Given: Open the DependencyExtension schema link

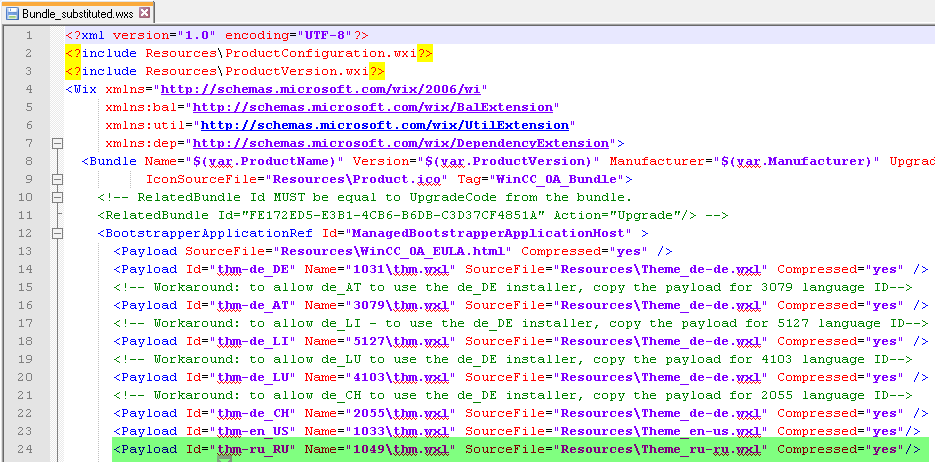Looking at the screenshot, I should tap(401, 143).
